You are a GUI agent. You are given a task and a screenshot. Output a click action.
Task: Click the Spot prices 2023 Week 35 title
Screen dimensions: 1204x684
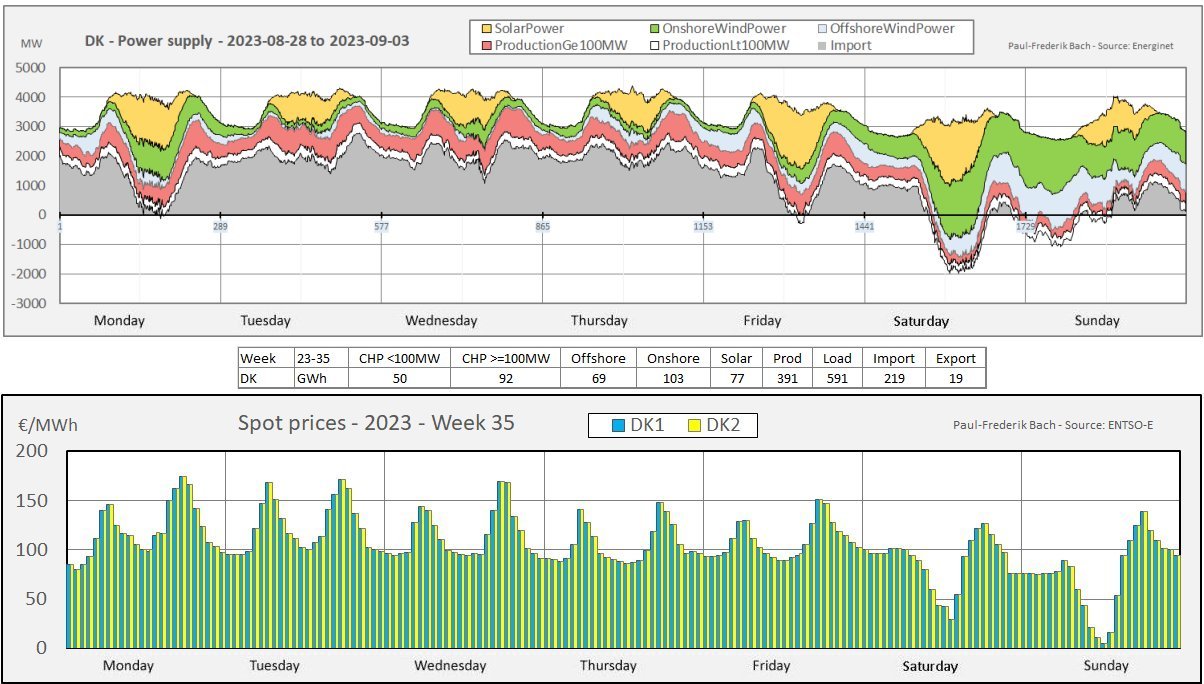[376, 423]
